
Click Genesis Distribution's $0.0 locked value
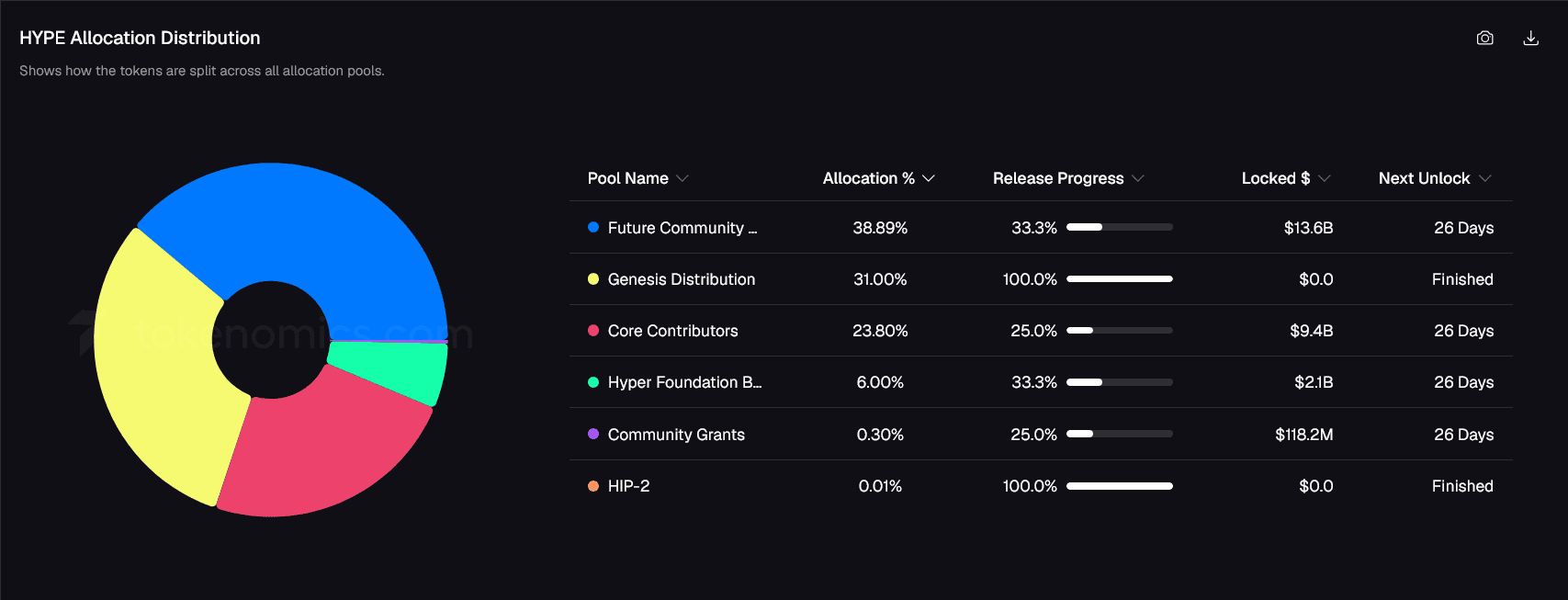coord(1316,279)
